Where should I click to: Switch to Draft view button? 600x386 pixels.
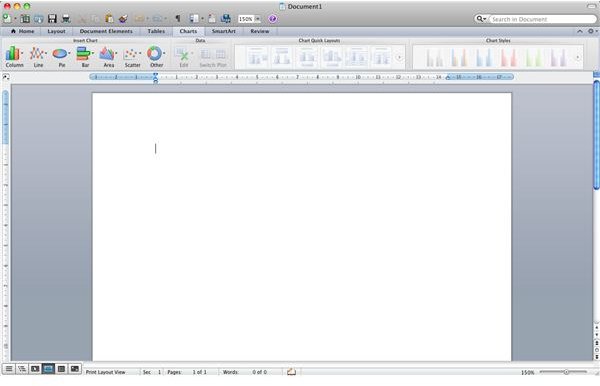(x=9, y=369)
